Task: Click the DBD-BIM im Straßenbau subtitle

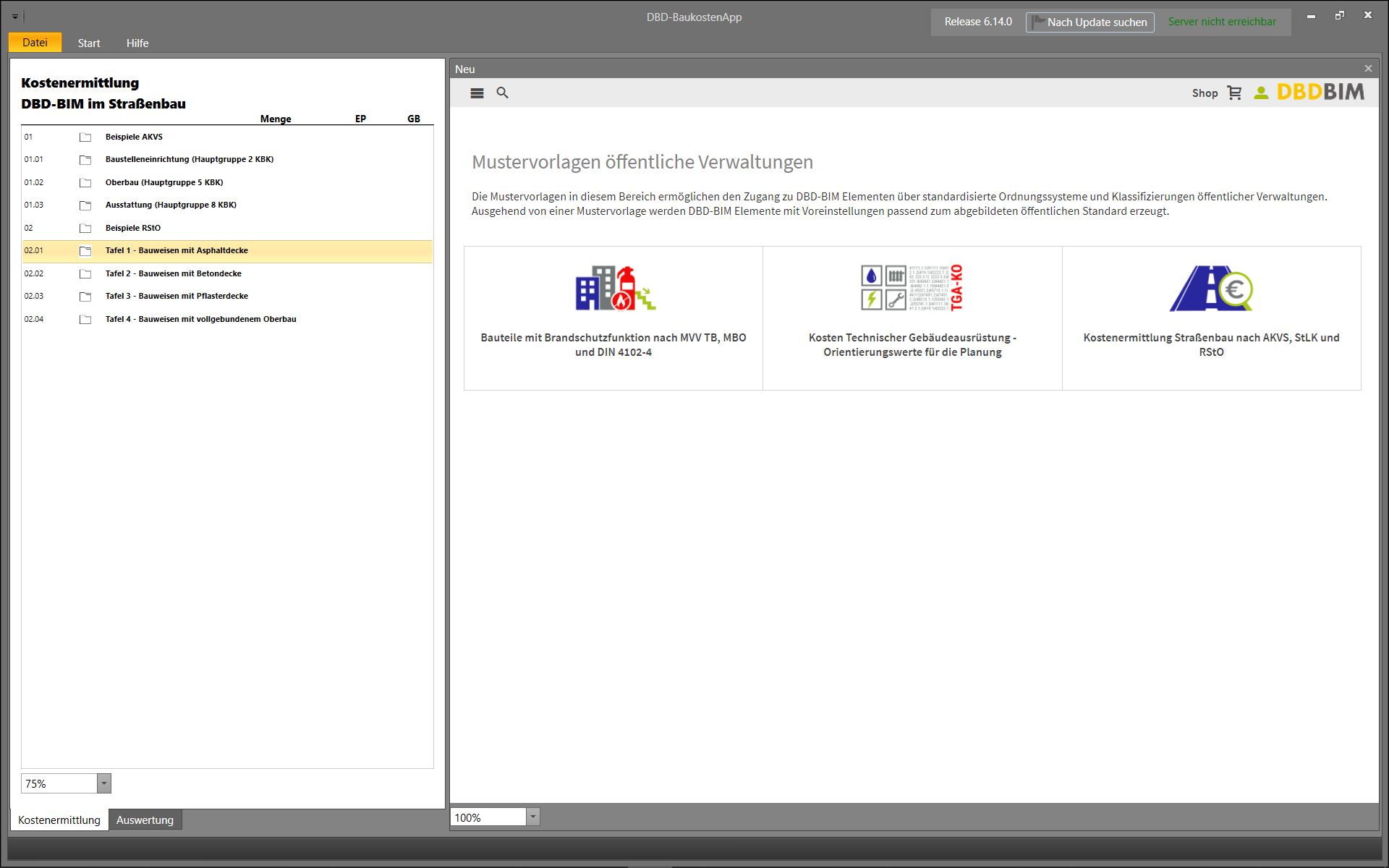Action: 103,104
